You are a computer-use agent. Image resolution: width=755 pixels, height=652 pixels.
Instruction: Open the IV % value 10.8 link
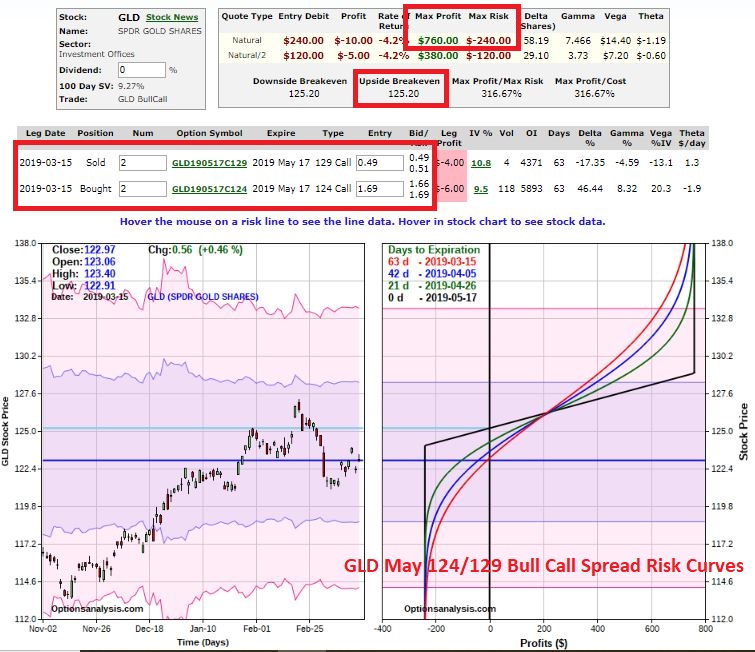point(481,163)
